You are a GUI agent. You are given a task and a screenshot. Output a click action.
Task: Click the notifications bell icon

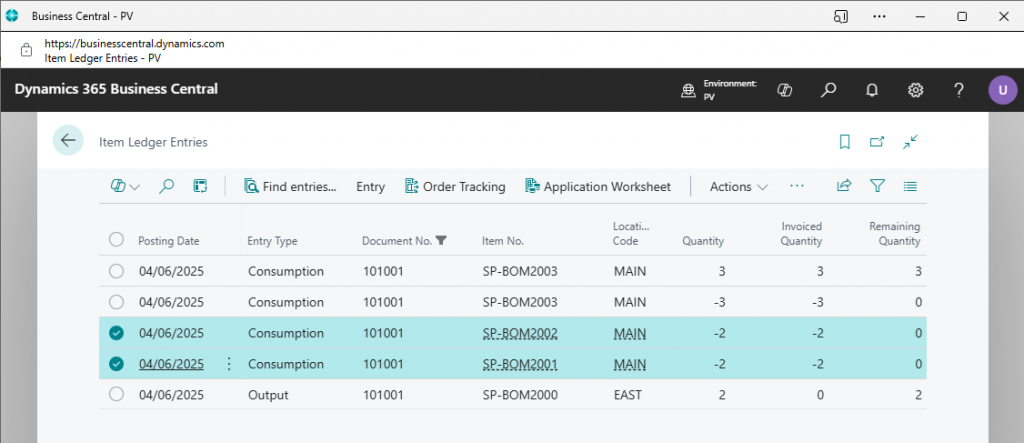[x=872, y=90]
